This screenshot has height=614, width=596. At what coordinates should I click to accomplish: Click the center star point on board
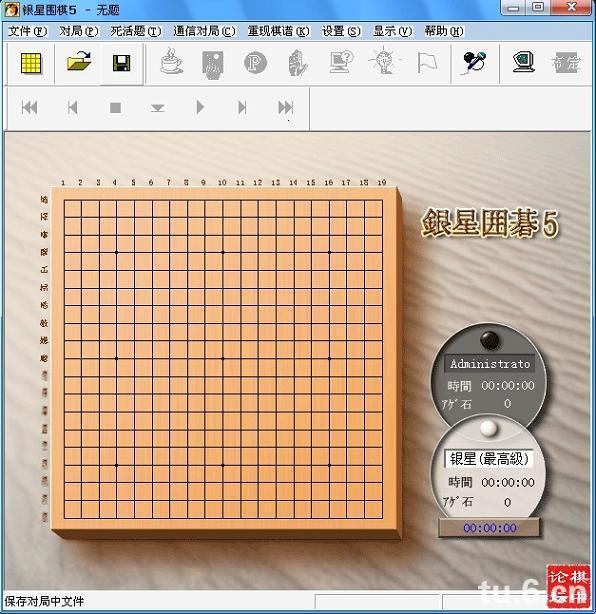(223, 358)
